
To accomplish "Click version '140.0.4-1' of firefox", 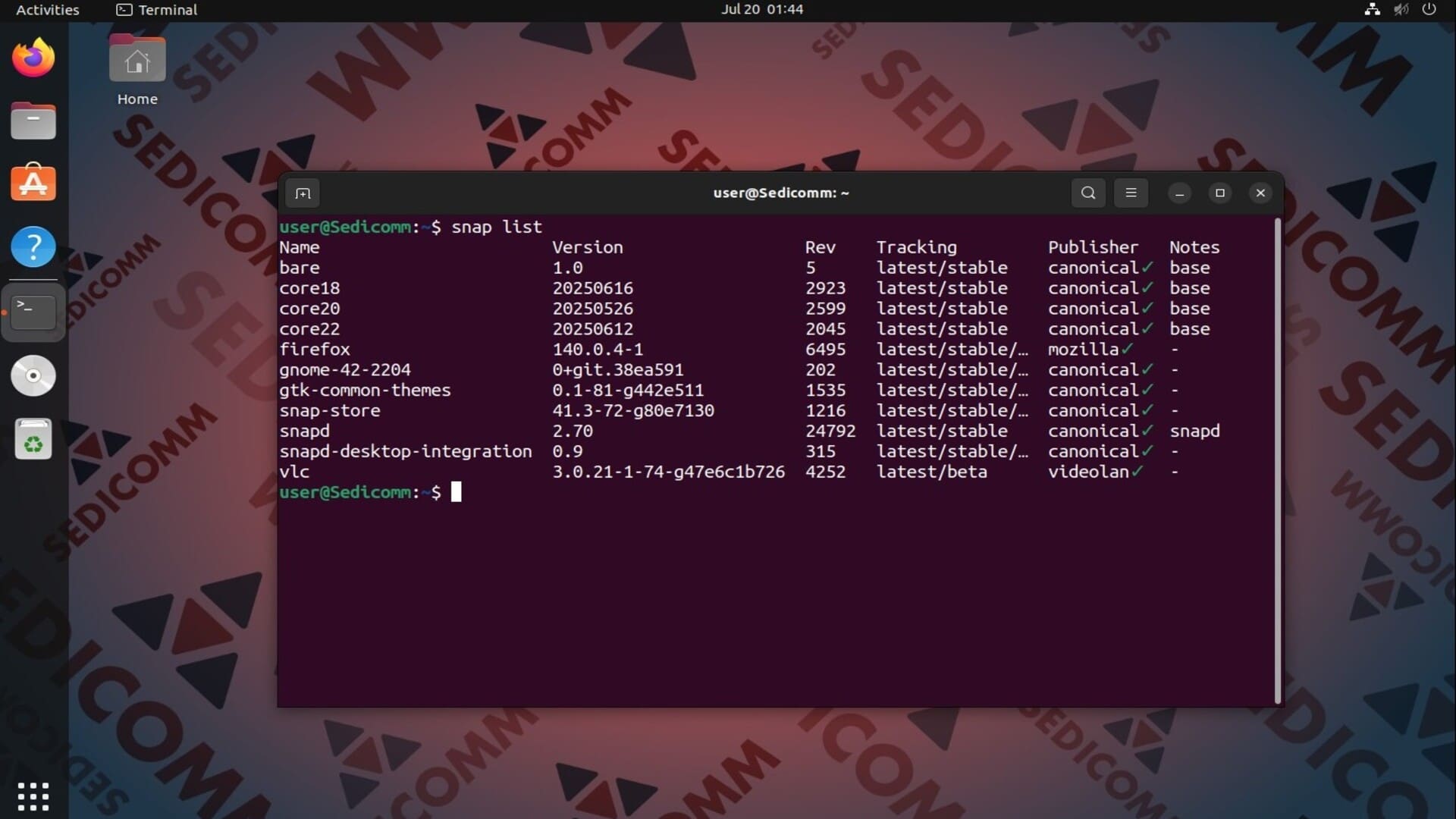I will [598, 350].
